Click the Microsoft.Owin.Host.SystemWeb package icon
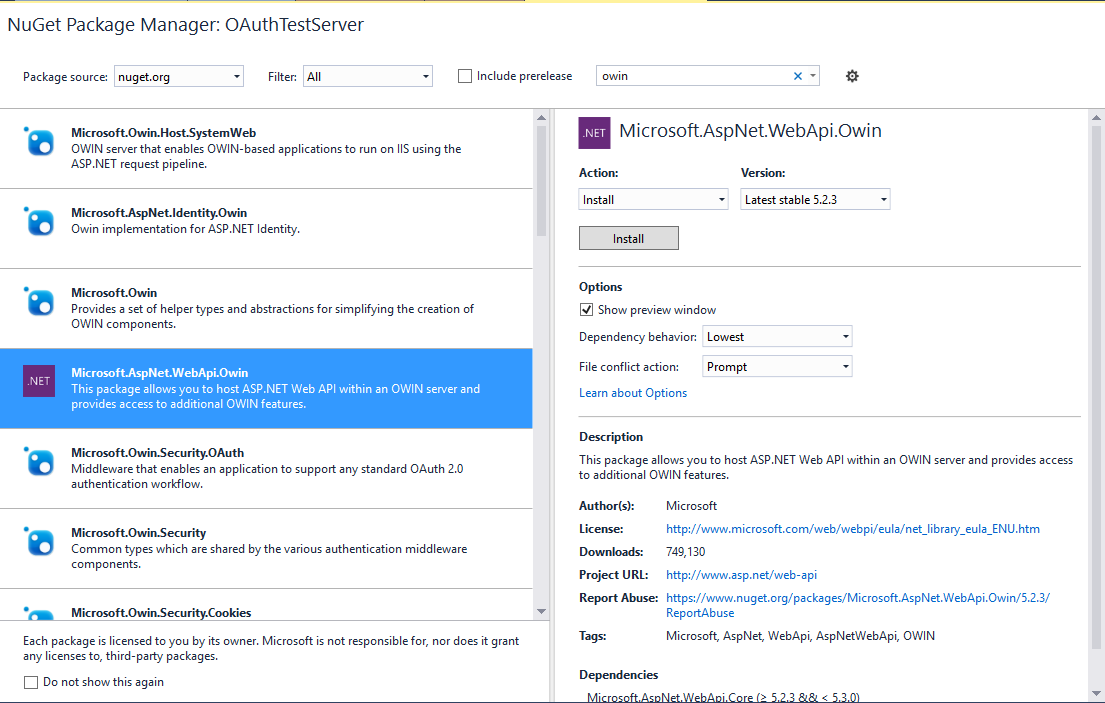 [x=38, y=141]
